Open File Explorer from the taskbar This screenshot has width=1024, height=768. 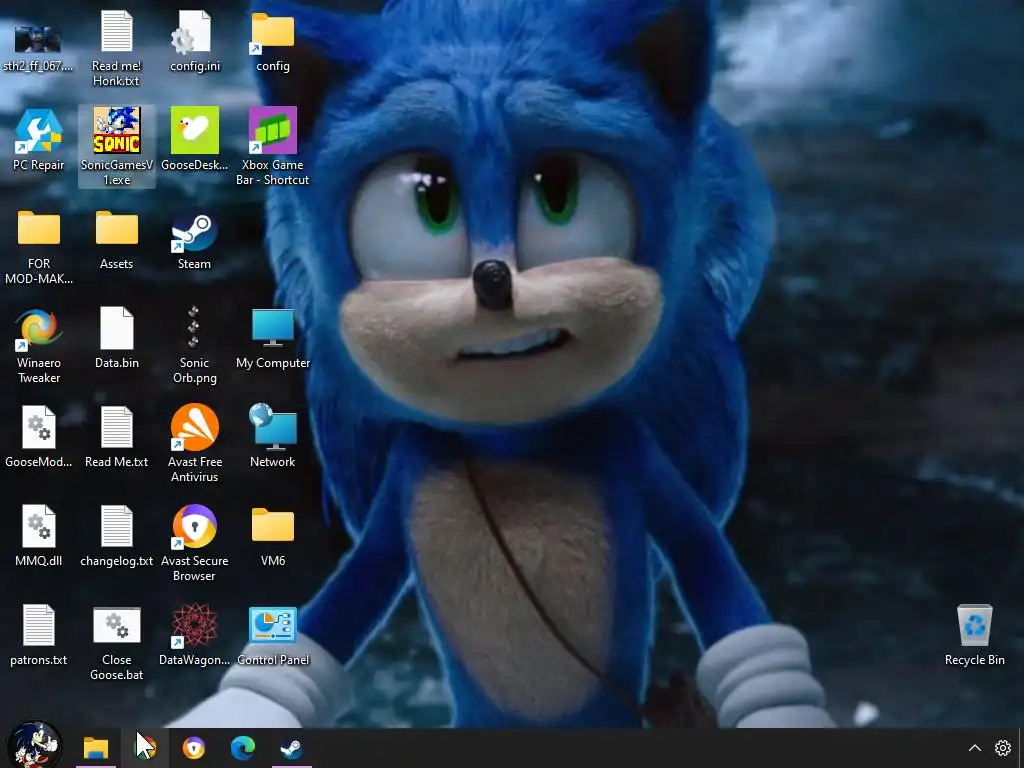point(95,748)
